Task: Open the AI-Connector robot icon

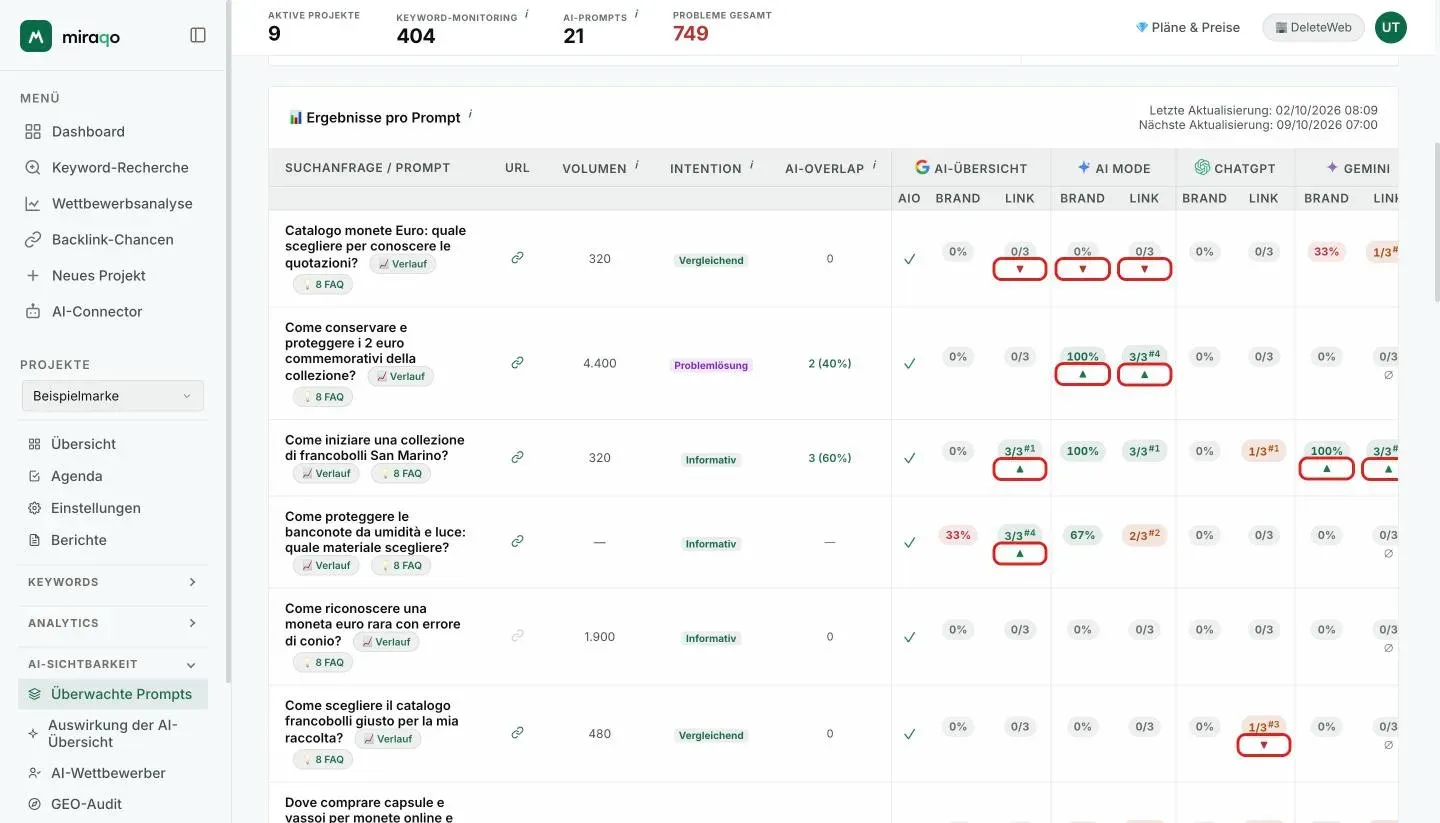Action: point(33,311)
